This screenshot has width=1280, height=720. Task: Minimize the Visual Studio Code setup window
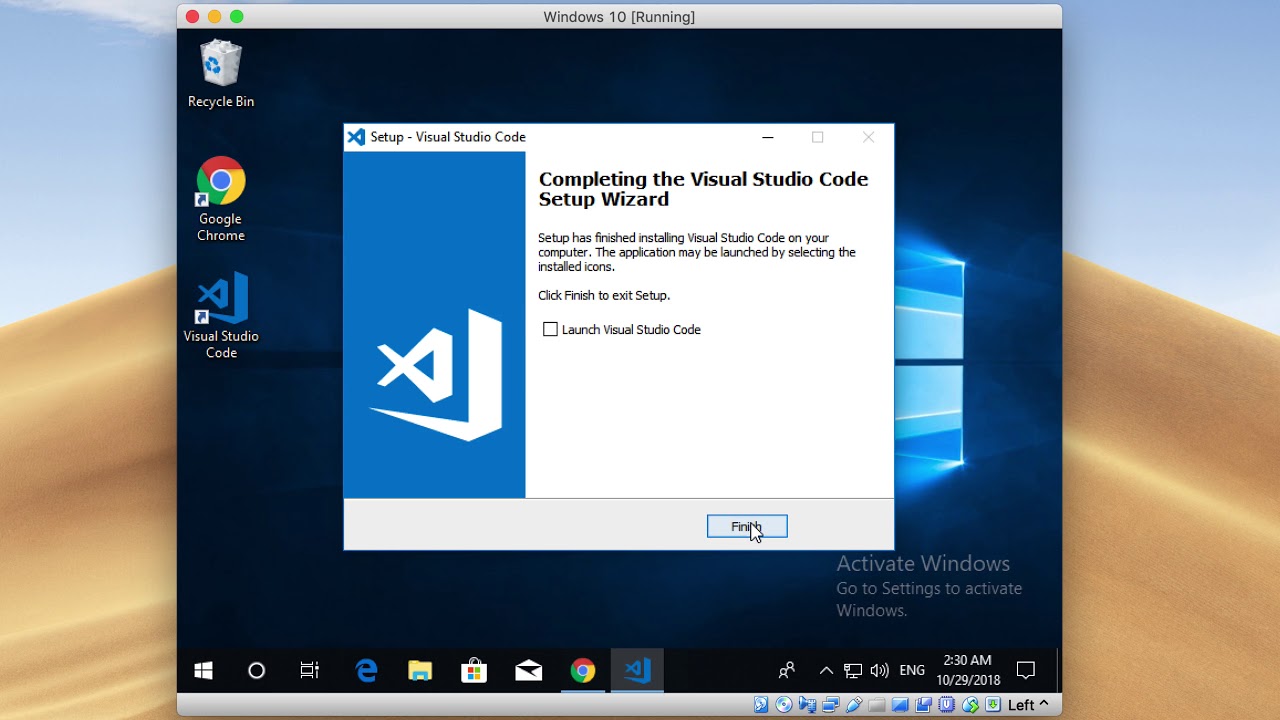click(768, 137)
